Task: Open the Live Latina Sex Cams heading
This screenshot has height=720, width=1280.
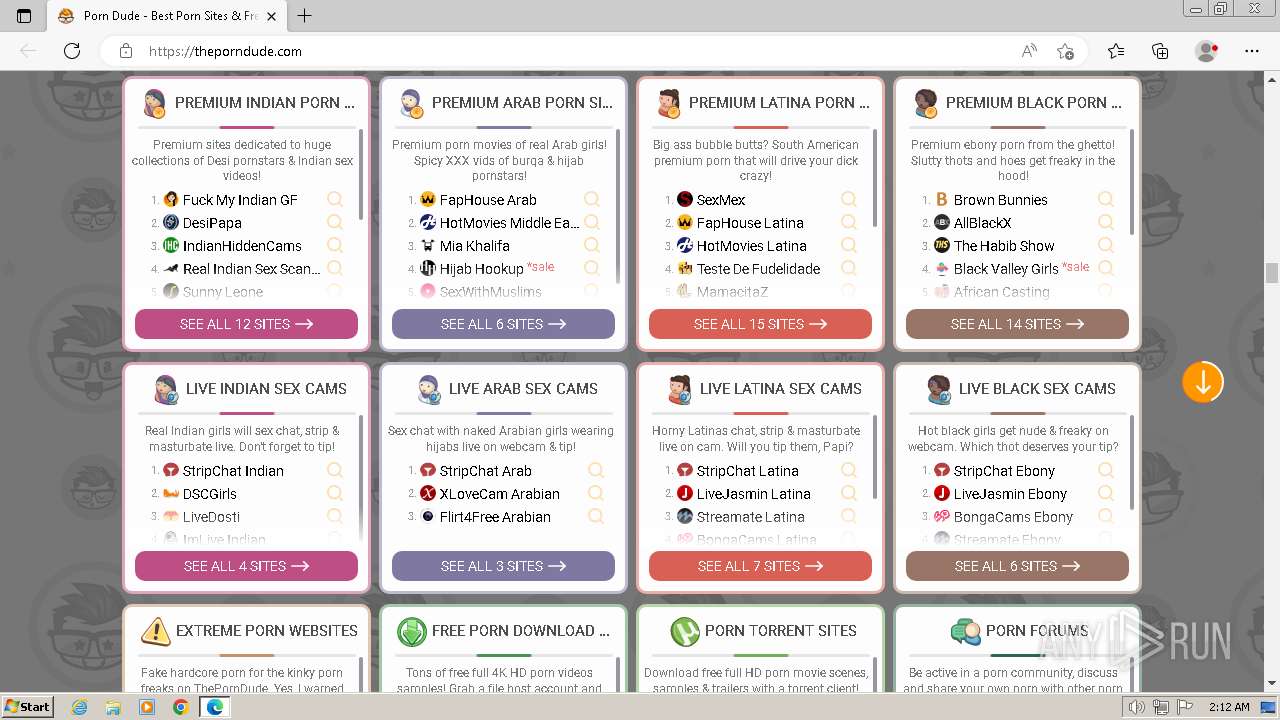Action: 781,389
